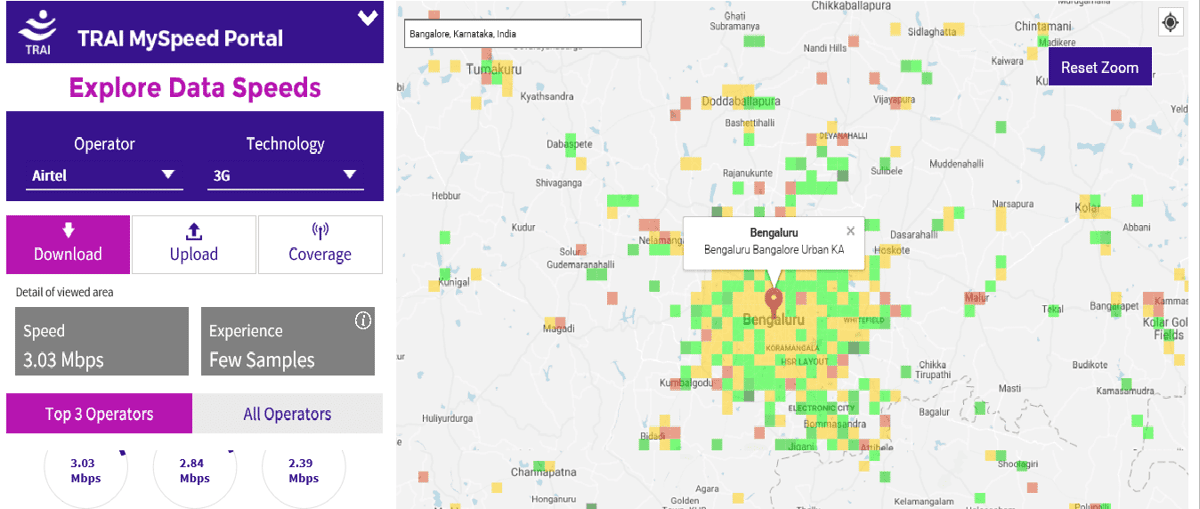Image resolution: width=1200 pixels, height=509 pixels.
Task: Open the Technology dropdown showing 3G
Action: pyautogui.click(x=285, y=175)
